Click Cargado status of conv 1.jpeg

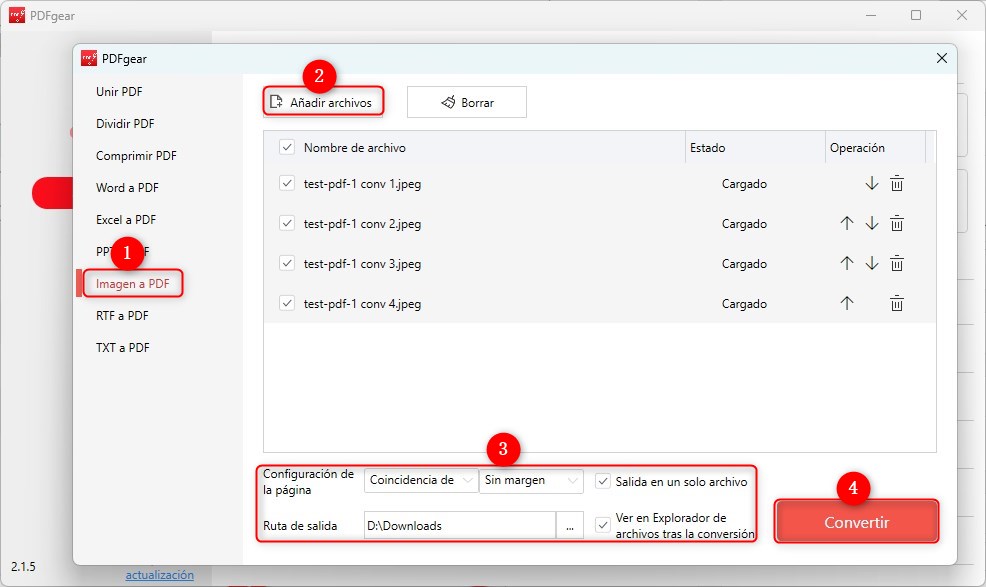(x=745, y=184)
